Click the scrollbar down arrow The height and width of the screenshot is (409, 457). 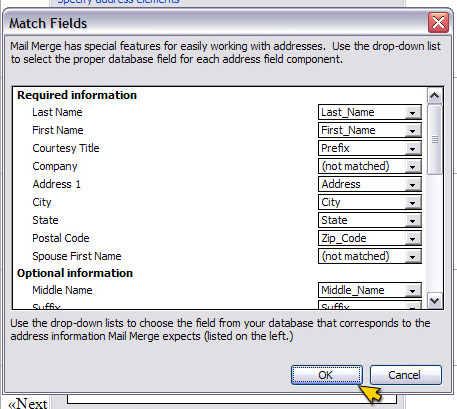click(435, 301)
